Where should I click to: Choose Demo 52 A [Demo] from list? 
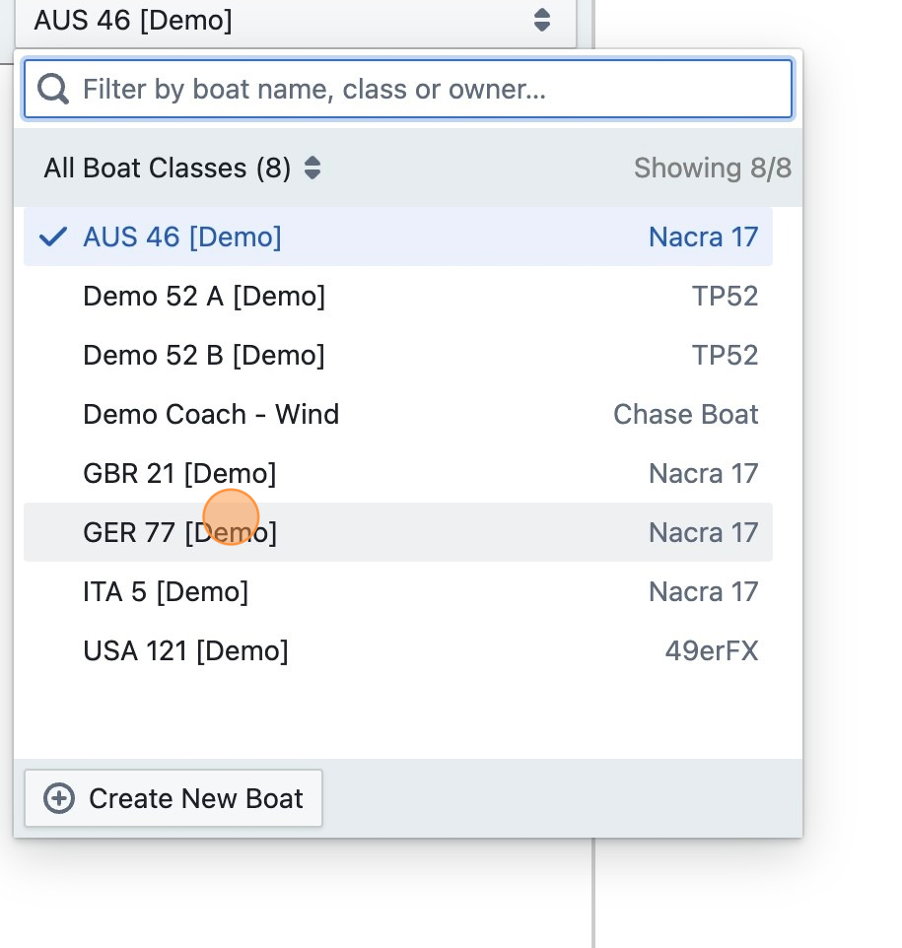tap(398, 296)
